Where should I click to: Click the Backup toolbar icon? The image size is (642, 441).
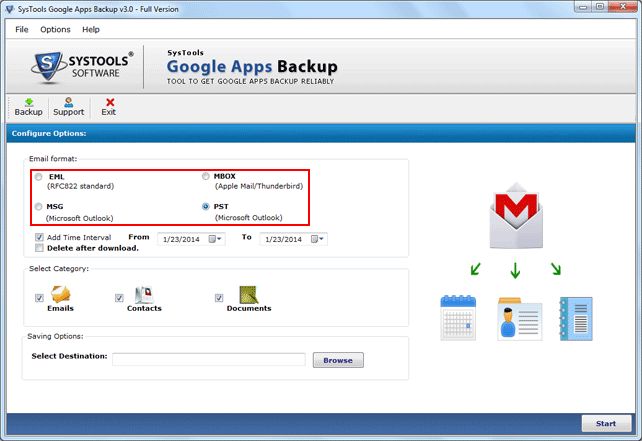pos(28,106)
